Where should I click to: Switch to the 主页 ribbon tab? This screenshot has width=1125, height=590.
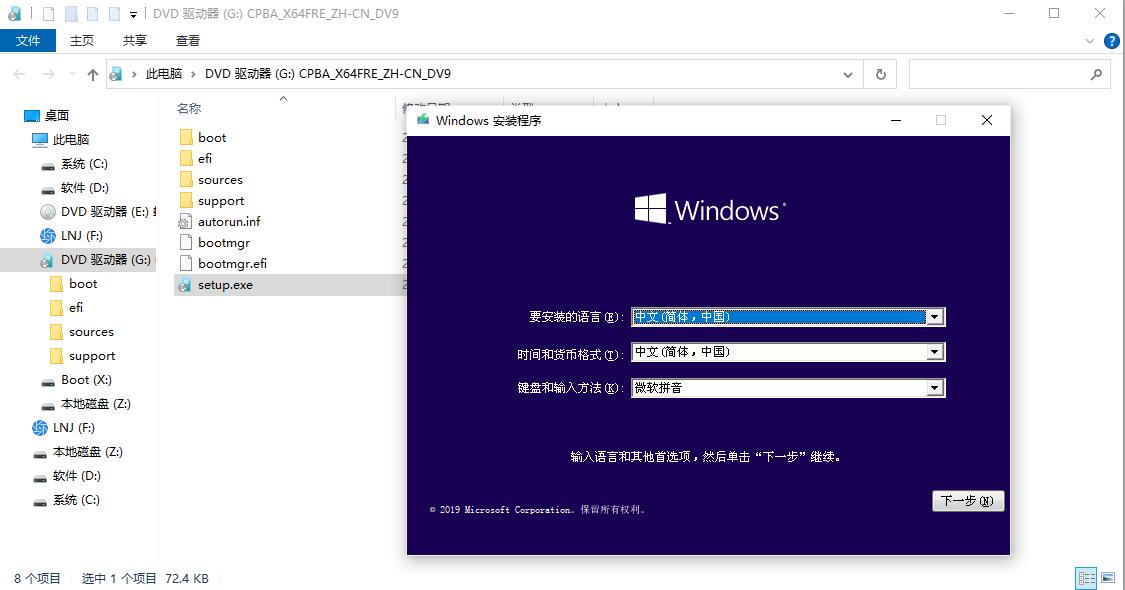[x=82, y=41]
